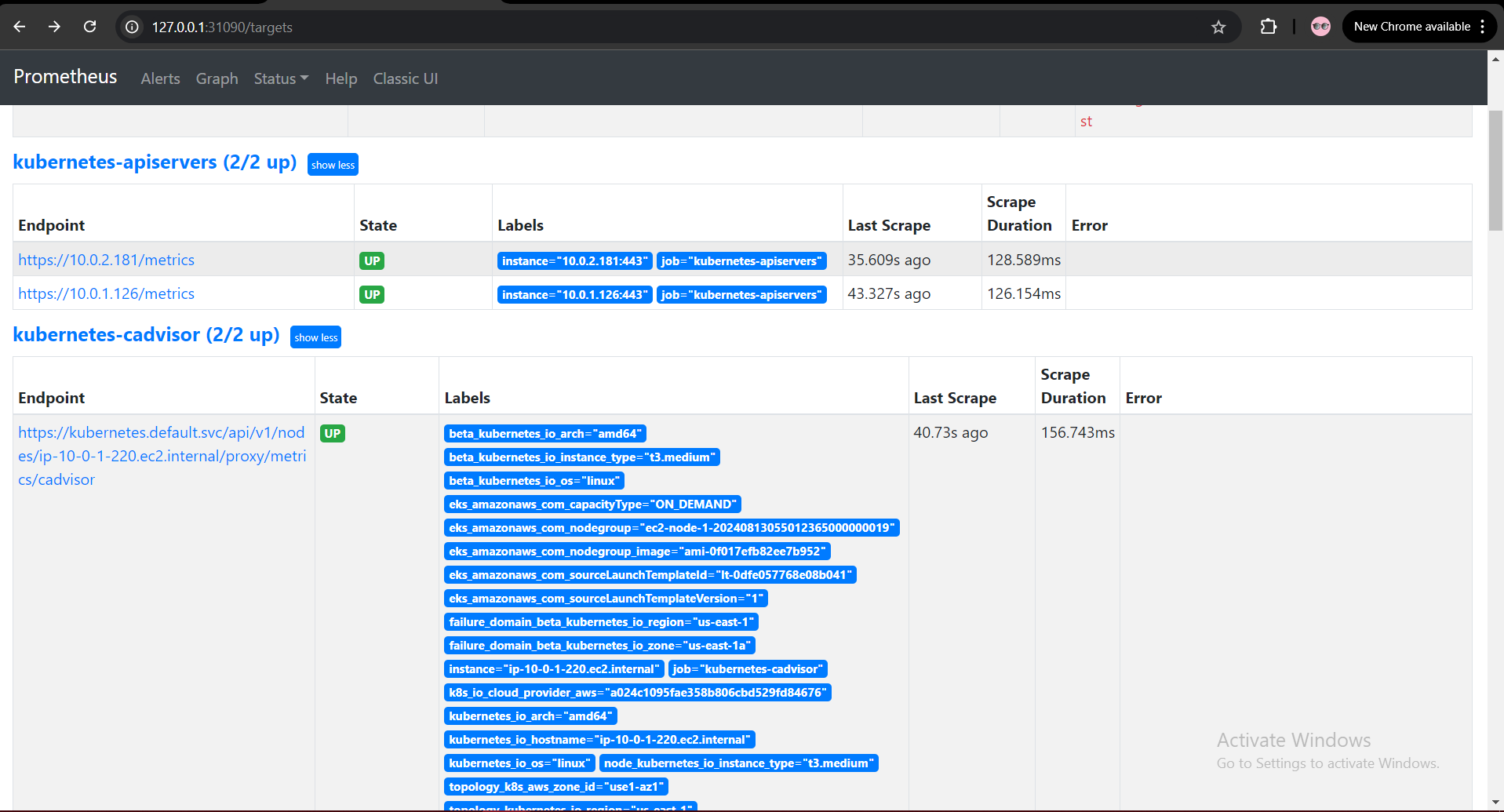The height and width of the screenshot is (812, 1504).
Task: Select instance="10.0.2.181:443" label
Action: coord(574,260)
